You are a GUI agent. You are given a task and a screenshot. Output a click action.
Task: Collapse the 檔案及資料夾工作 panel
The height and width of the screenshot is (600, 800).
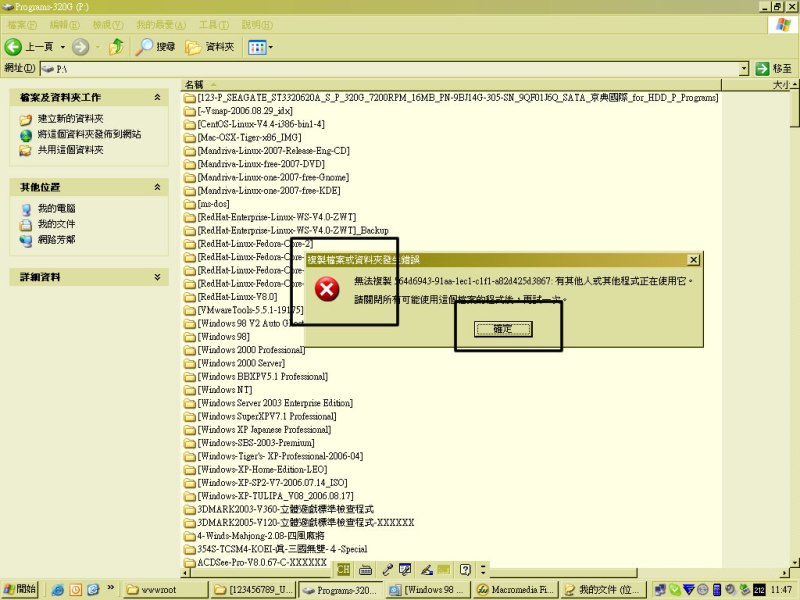point(157,97)
